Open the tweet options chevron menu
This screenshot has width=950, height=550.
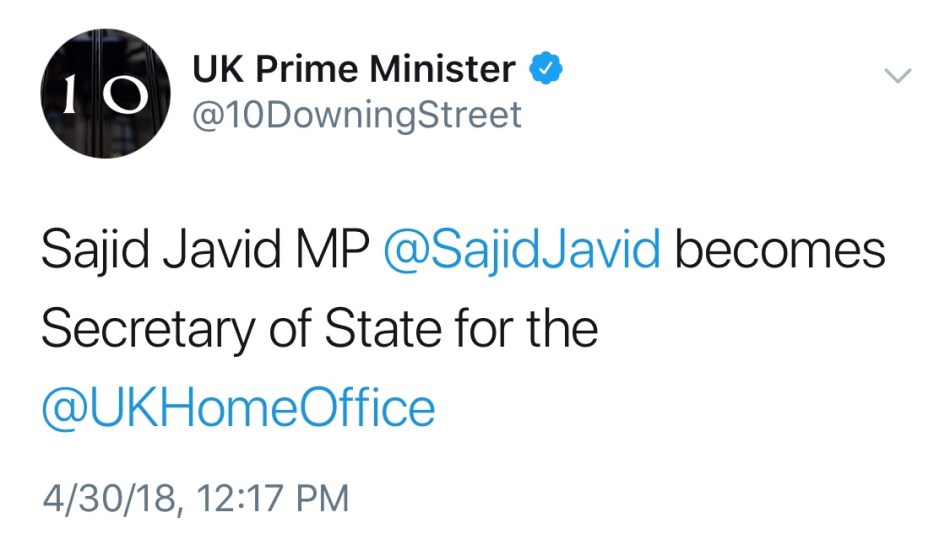click(x=899, y=76)
